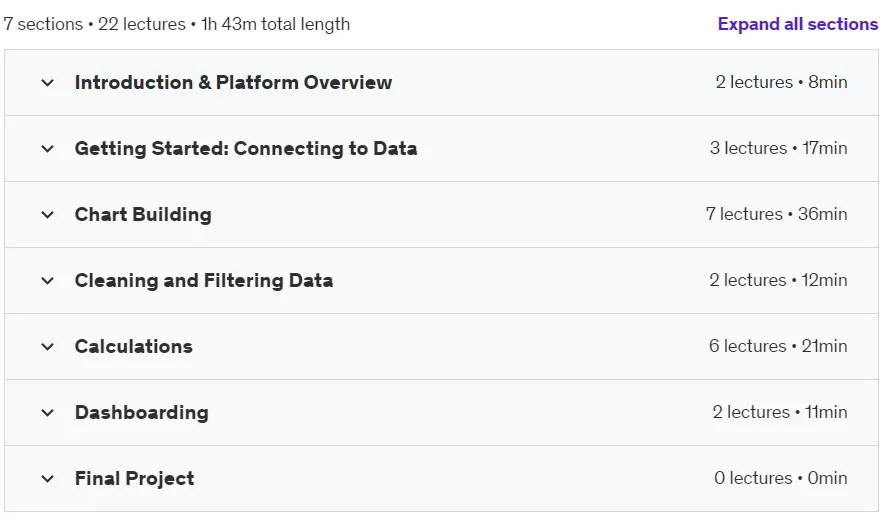Expand Dashboarding chevron arrow
884x517 pixels.
pyautogui.click(x=47, y=413)
